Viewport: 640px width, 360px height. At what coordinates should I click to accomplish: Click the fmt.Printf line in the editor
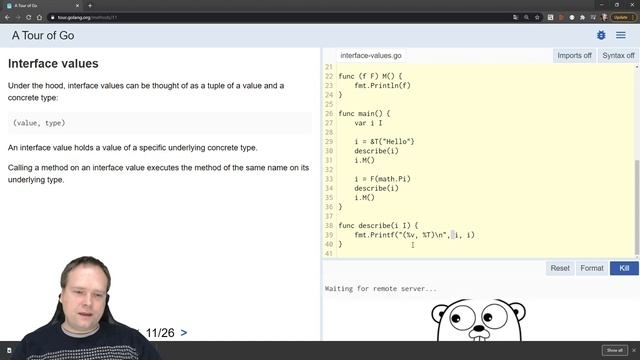(x=414, y=235)
